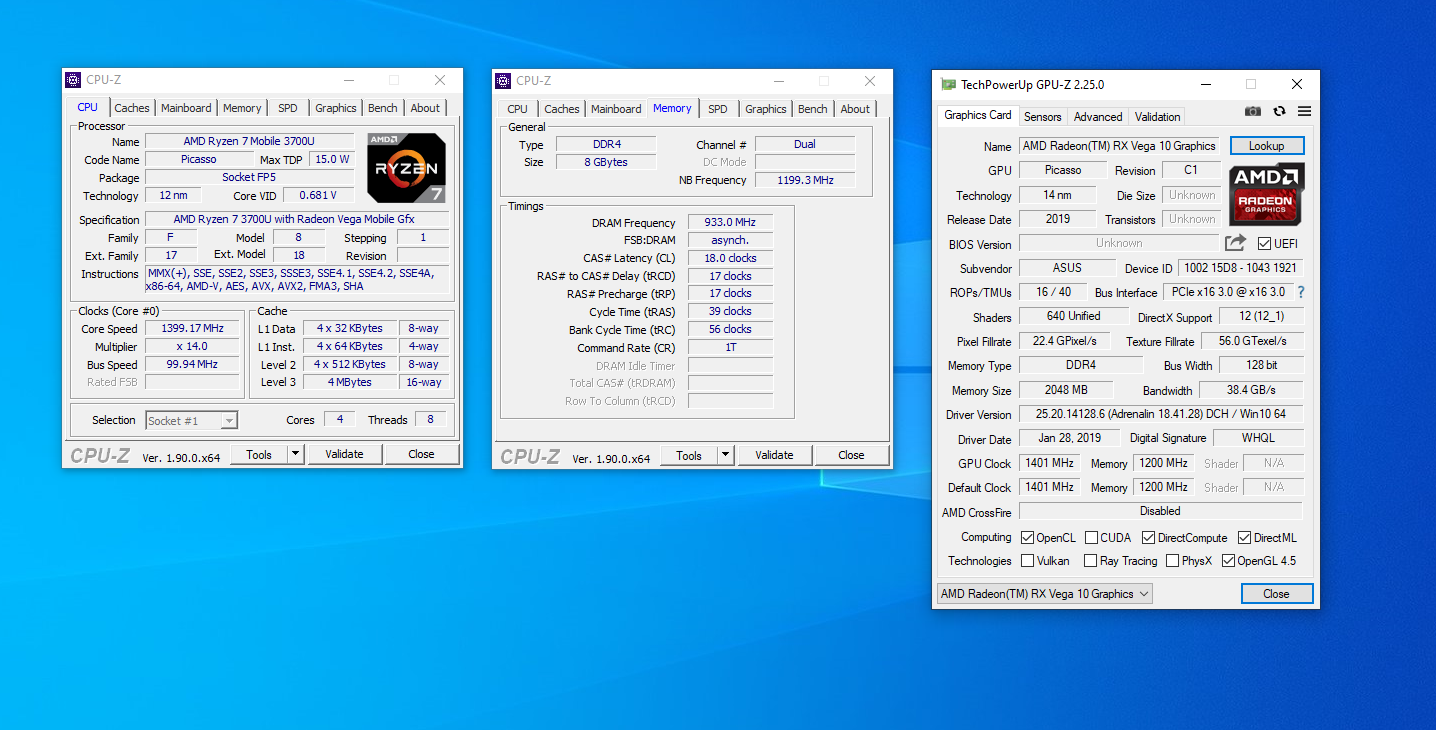
Task: Switch to Caches tab in left CPU-Z
Action: tap(131, 108)
